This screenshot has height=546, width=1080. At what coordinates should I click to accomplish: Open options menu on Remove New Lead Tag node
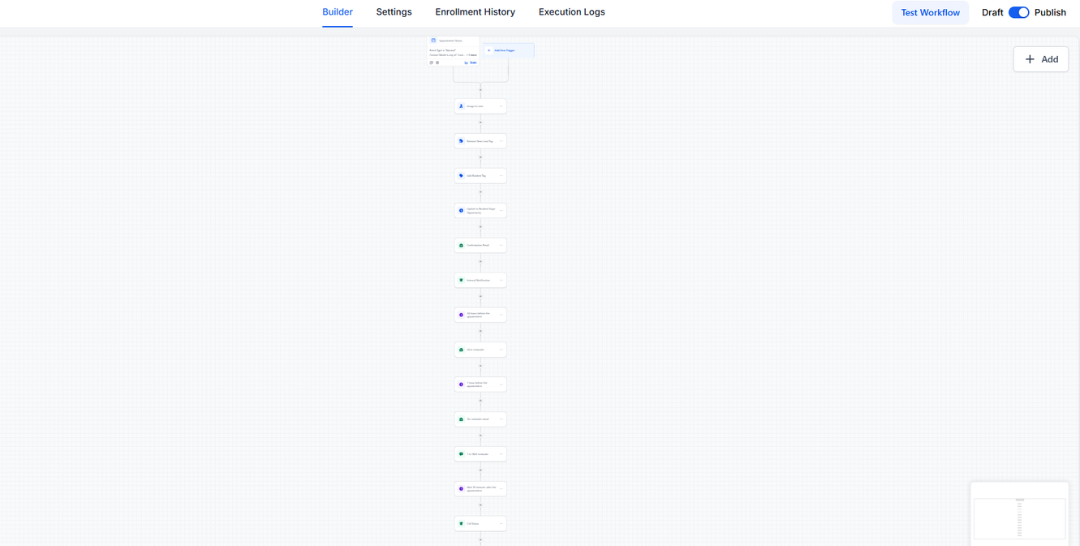tap(501, 141)
